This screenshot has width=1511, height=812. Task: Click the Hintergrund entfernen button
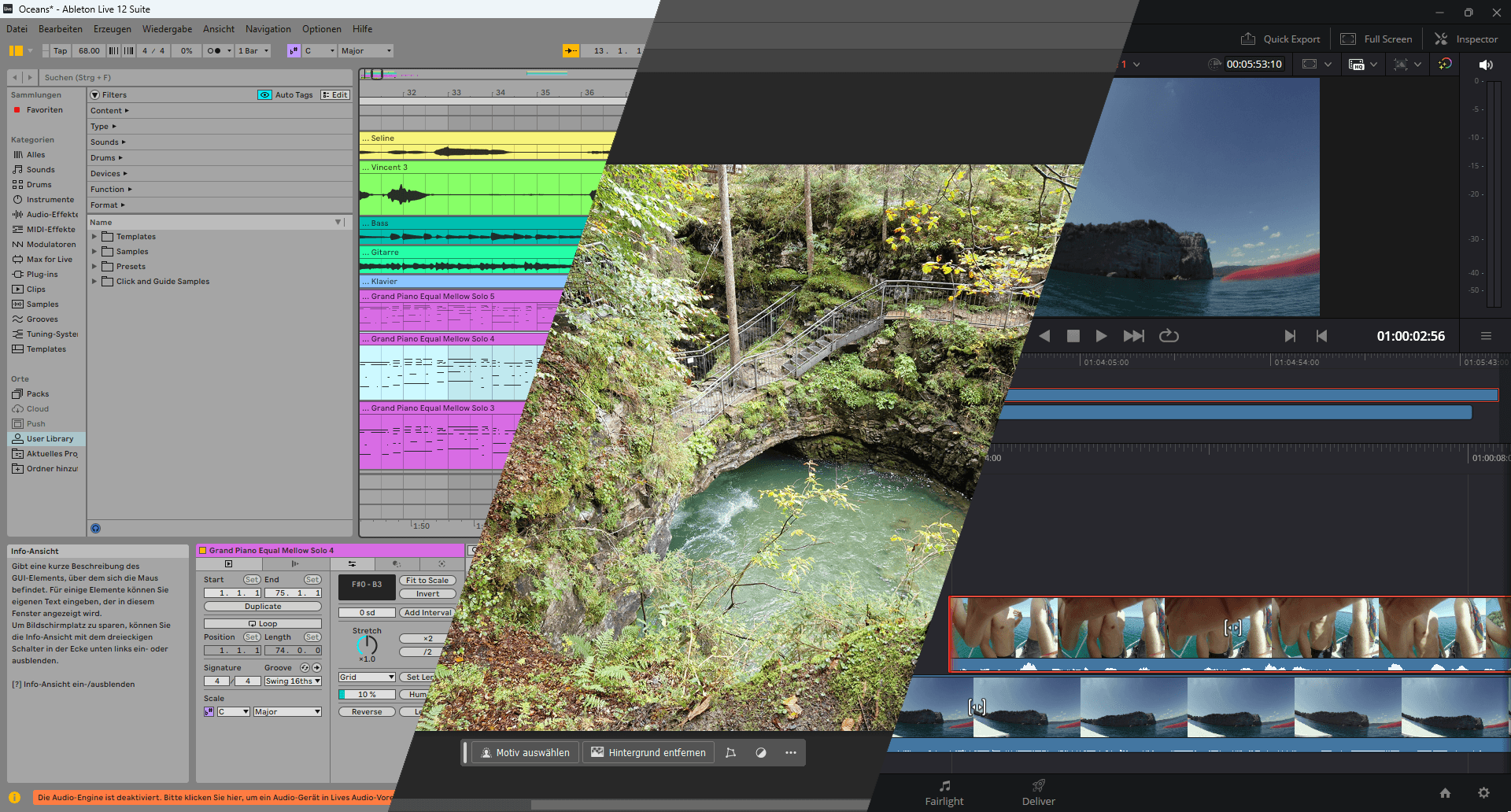point(648,753)
